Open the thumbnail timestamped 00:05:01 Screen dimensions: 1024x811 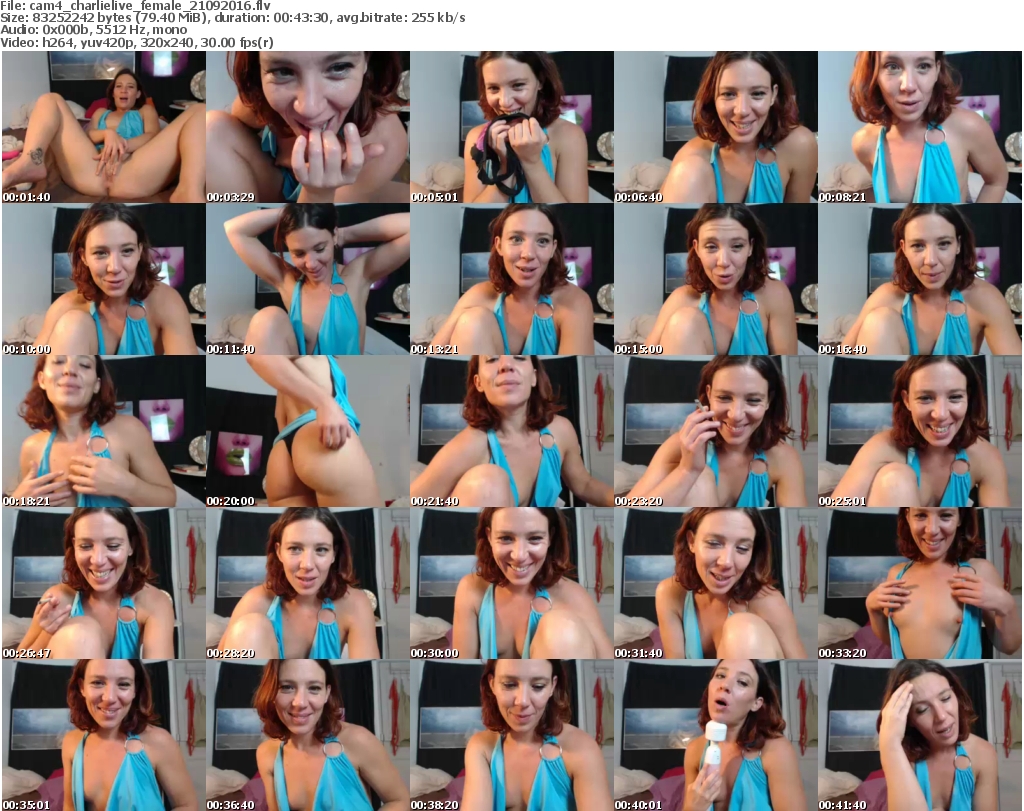point(511,127)
